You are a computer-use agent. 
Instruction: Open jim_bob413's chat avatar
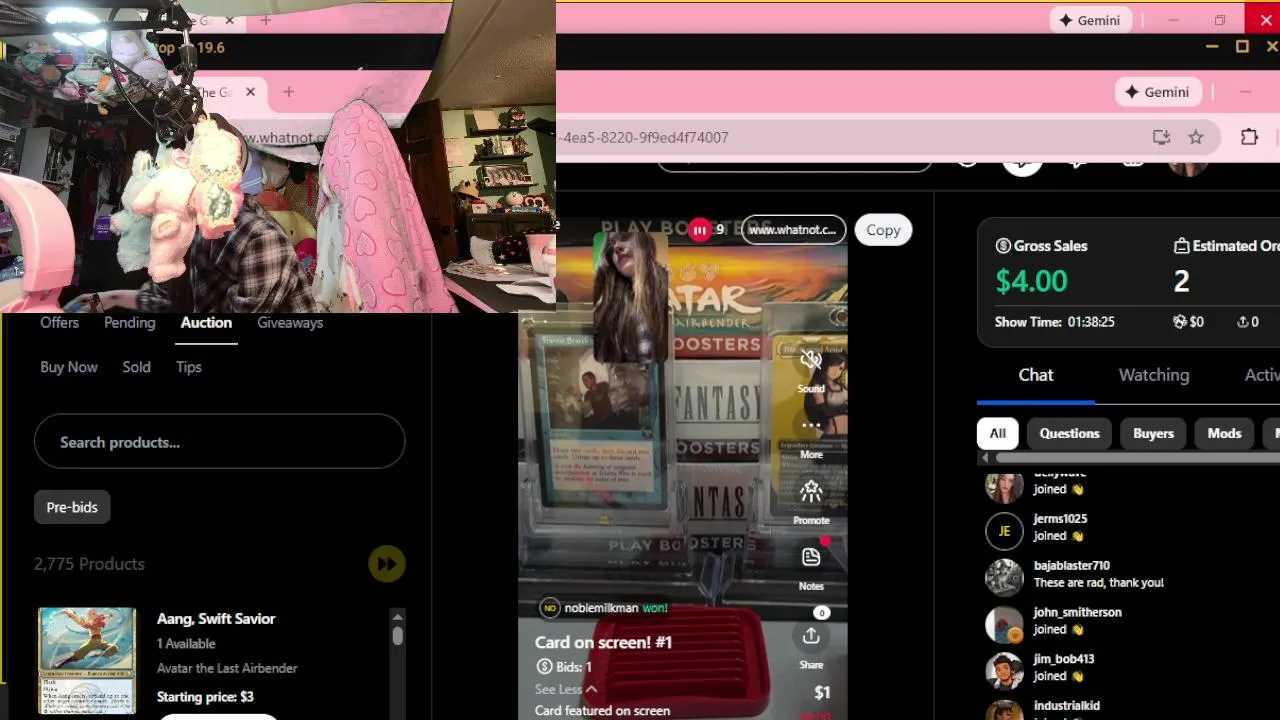tap(1004, 670)
